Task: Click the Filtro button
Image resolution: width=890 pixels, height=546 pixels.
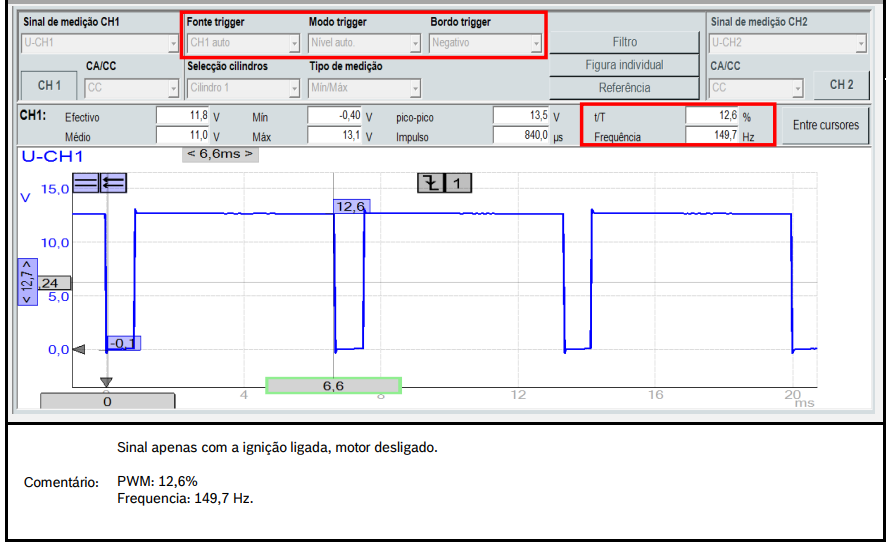Action: [x=625, y=42]
